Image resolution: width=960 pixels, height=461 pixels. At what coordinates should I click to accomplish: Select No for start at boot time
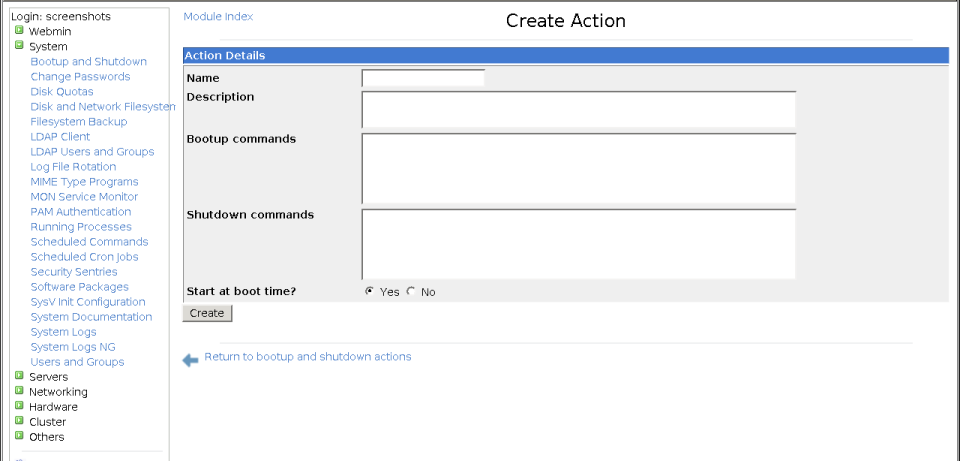411,291
